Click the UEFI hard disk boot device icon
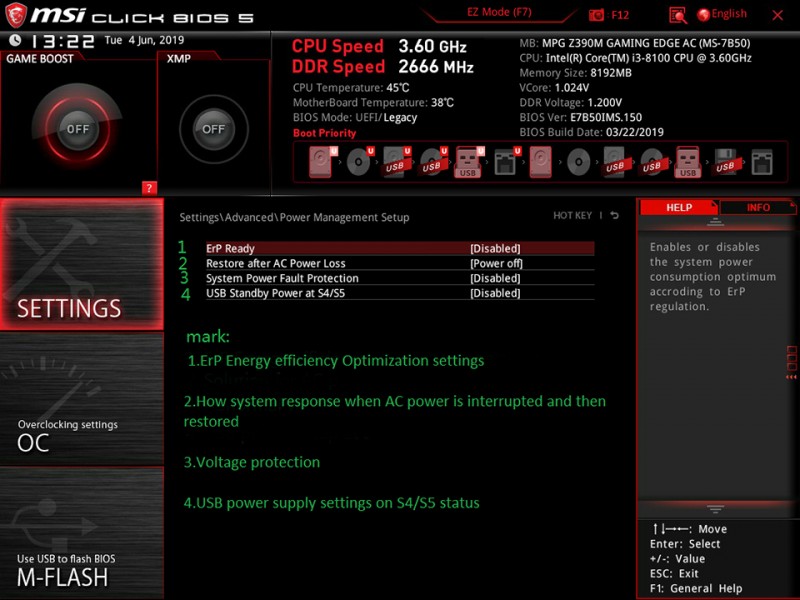 [323, 162]
